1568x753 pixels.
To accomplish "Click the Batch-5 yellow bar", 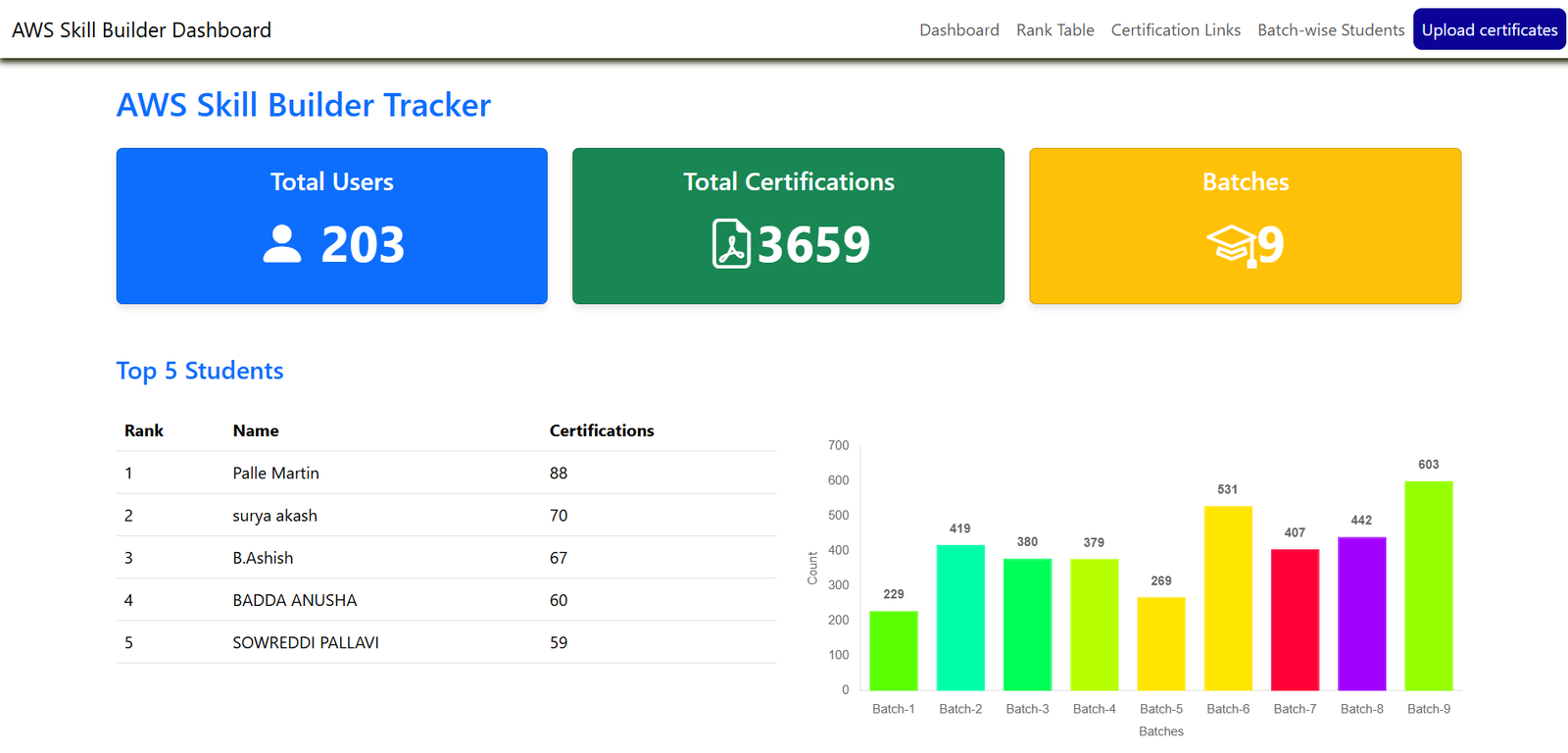I will tap(1161, 643).
